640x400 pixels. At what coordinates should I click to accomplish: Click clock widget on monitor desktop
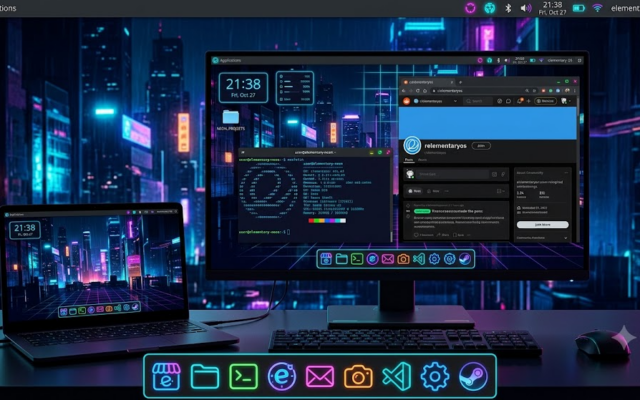pos(243,88)
